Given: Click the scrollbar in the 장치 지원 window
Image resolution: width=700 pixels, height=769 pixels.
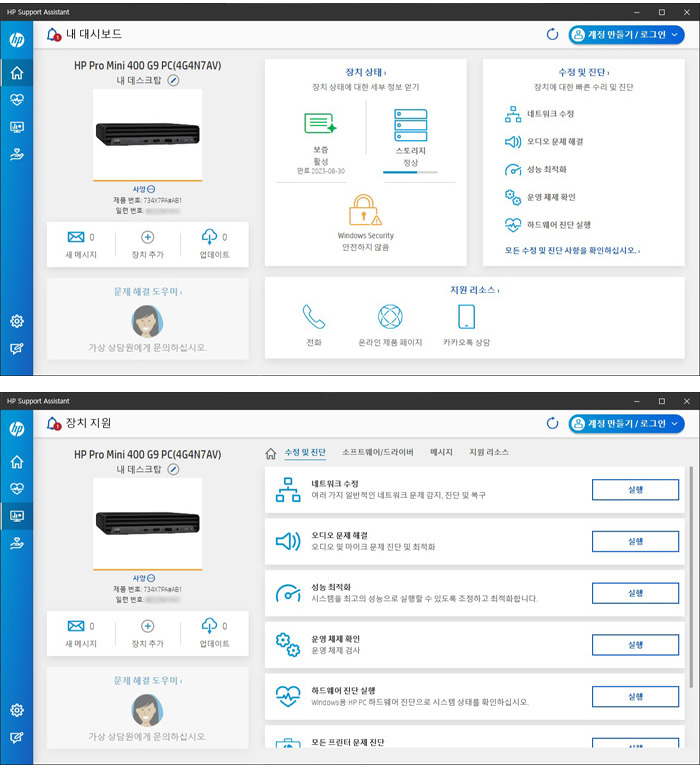Looking at the screenshot, I should click(691, 576).
